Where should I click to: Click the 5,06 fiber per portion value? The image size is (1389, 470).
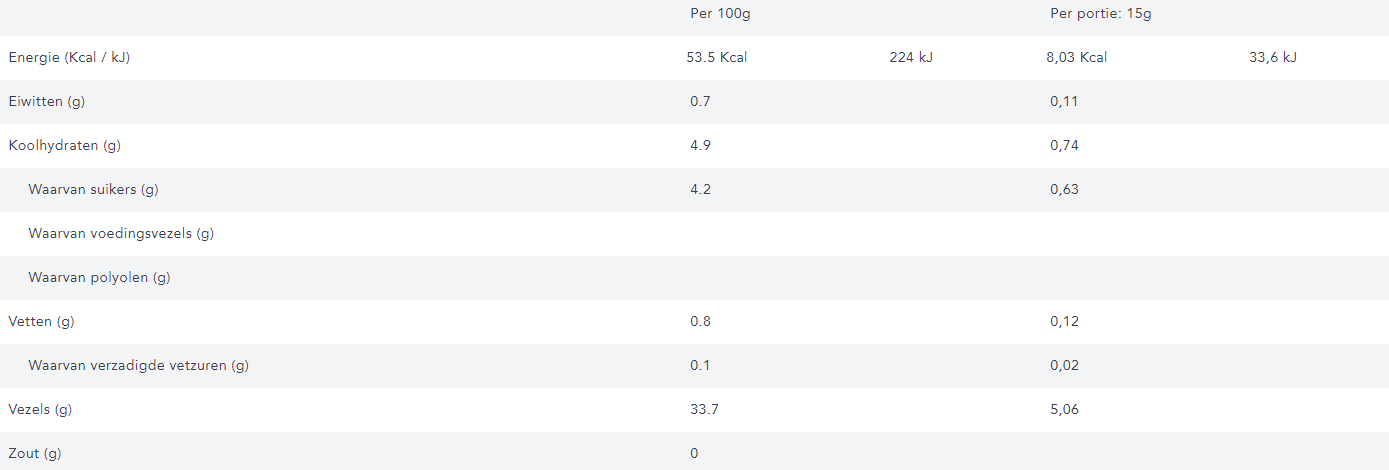click(x=1064, y=409)
